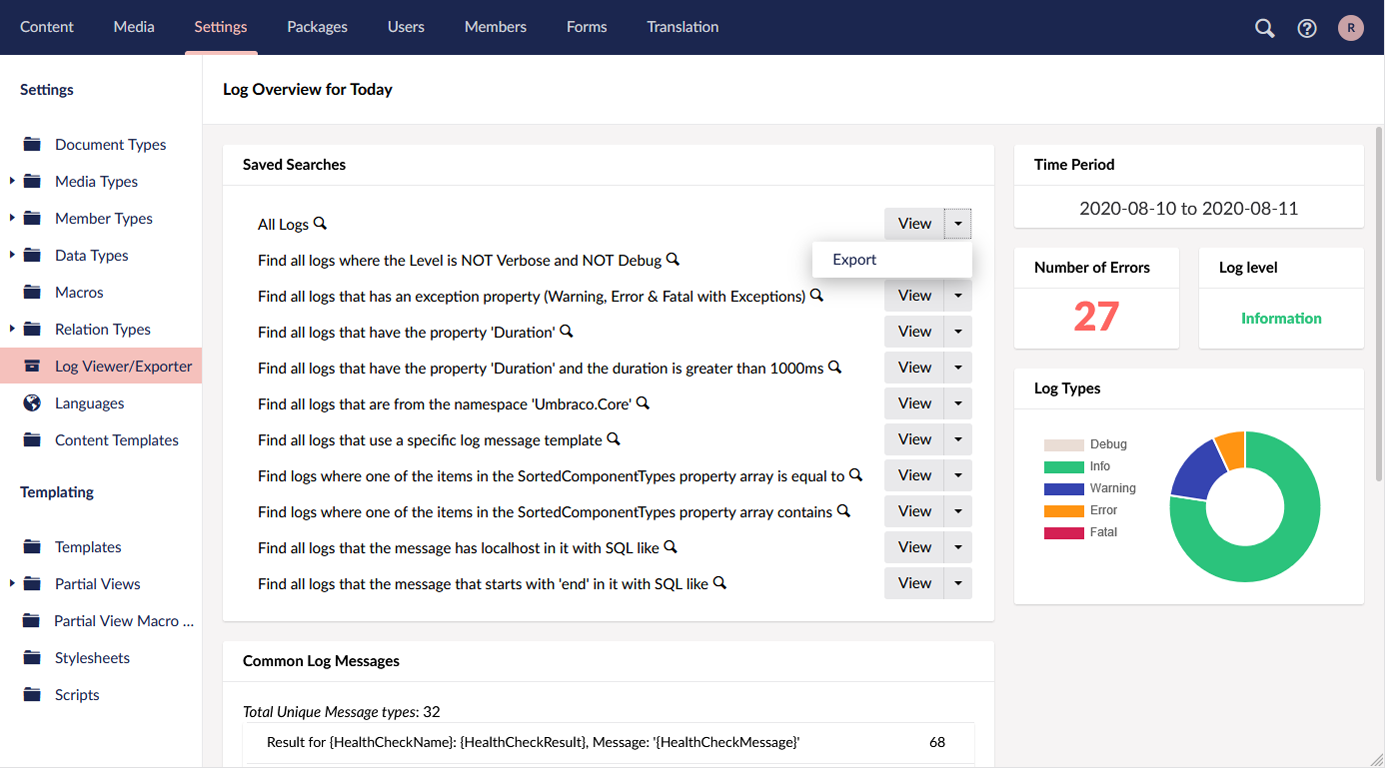1385x768 pixels.
Task: Click magnifier beside localhost SQL like search
Action: click(671, 547)
